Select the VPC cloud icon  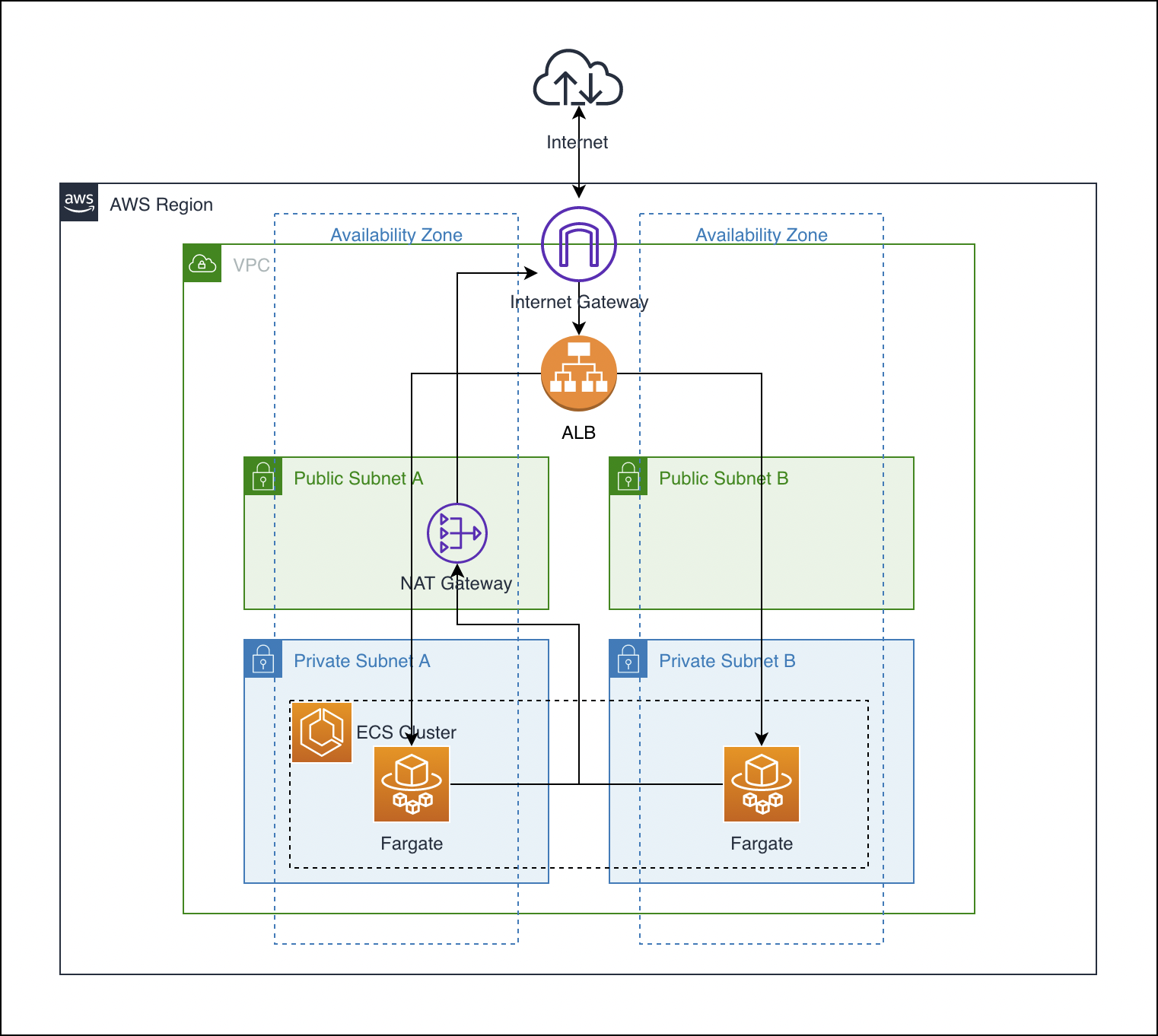click(x=202, y=264)
